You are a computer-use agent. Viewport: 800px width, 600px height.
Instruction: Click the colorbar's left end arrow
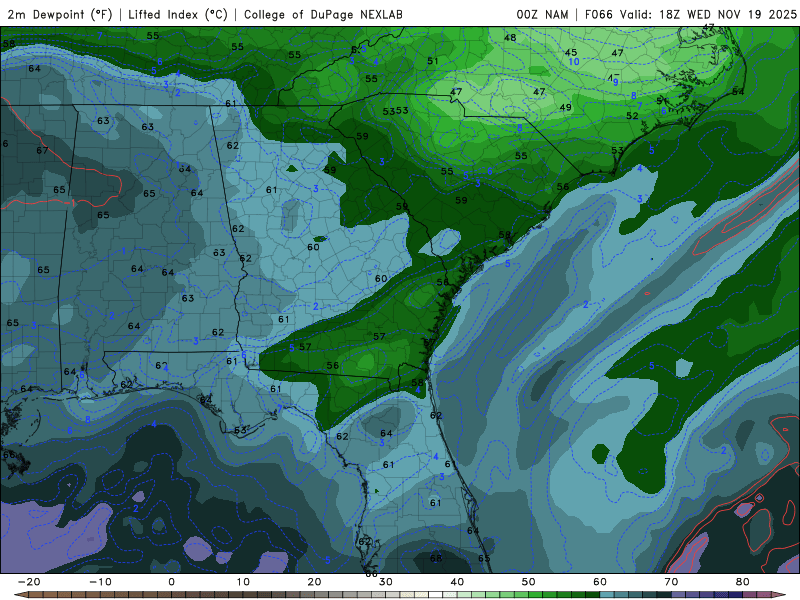click(21, 595)
